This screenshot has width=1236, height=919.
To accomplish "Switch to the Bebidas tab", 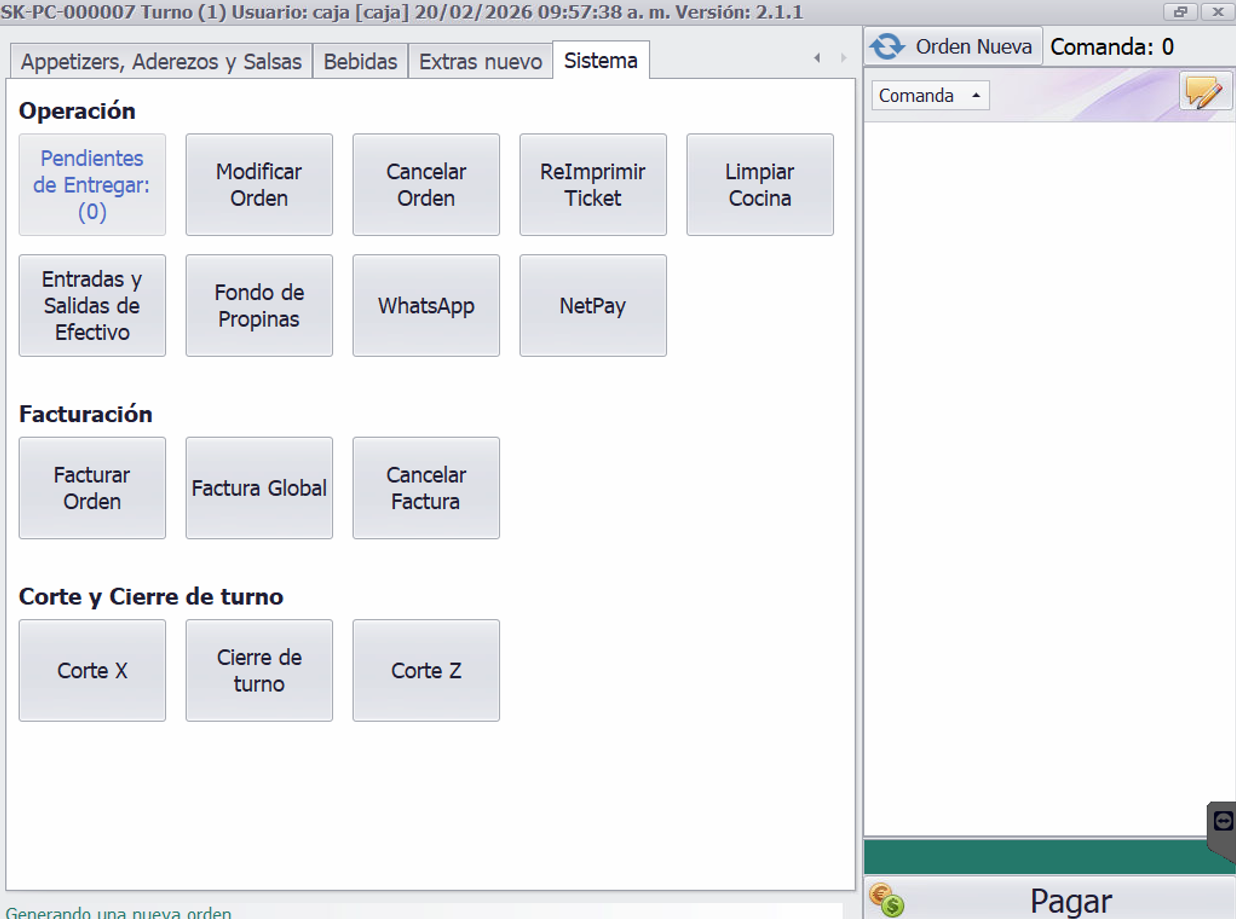I will tap(360, 61).
